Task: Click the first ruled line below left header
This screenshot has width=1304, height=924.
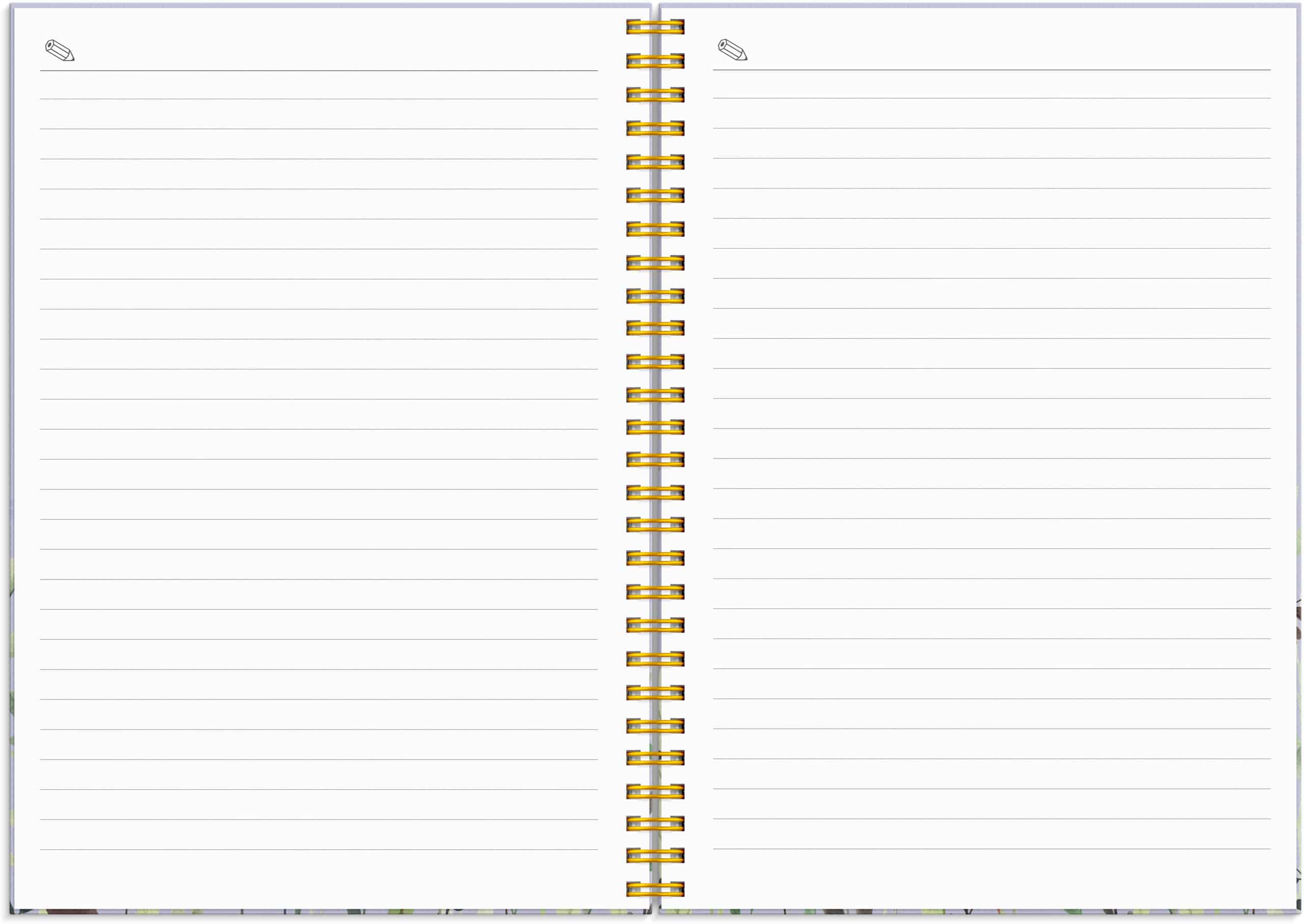Action: coord(318,99)
